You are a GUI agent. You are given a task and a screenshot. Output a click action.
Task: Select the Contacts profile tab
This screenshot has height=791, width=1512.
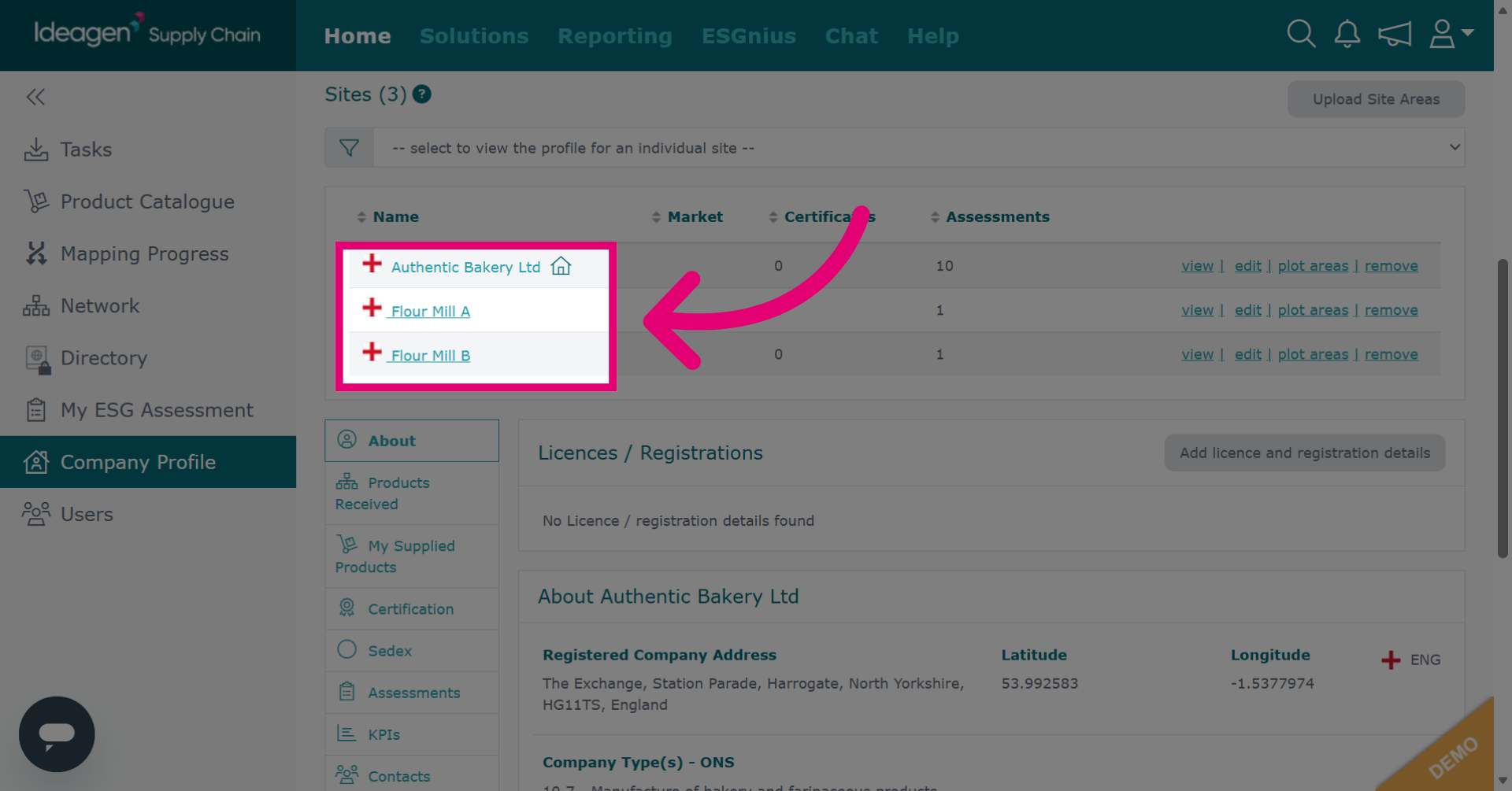point(412,775)
